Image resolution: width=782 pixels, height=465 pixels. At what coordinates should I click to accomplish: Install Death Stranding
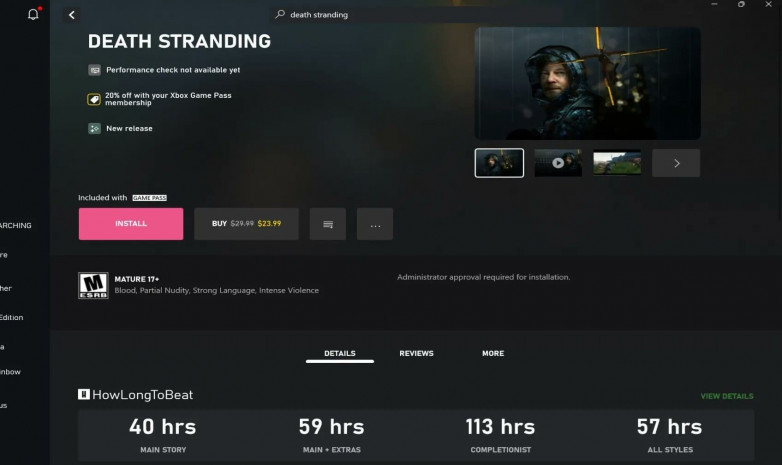click(131, 224)
